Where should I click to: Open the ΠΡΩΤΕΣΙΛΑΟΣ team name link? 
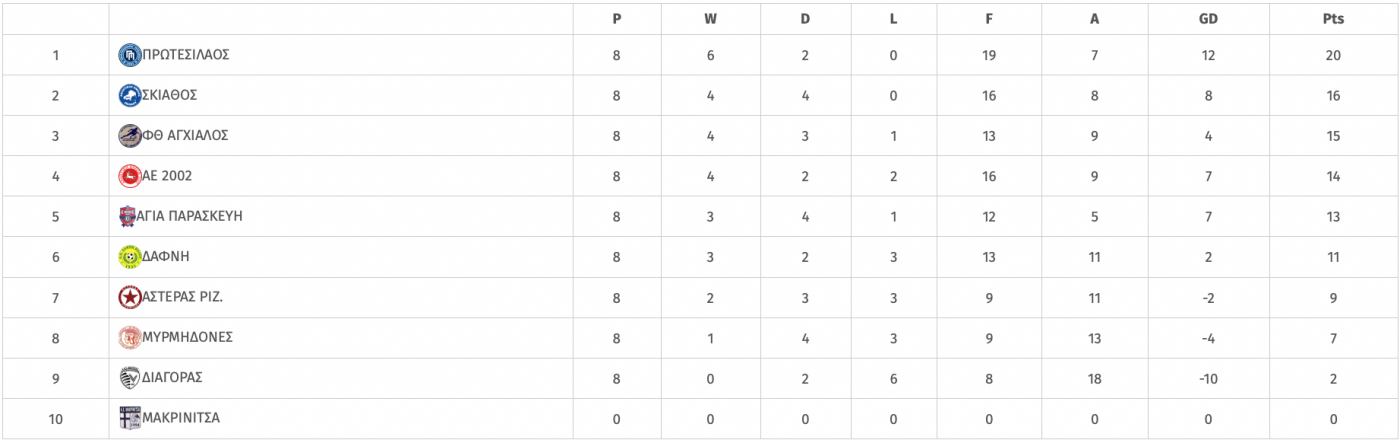[x=186, y=55]
